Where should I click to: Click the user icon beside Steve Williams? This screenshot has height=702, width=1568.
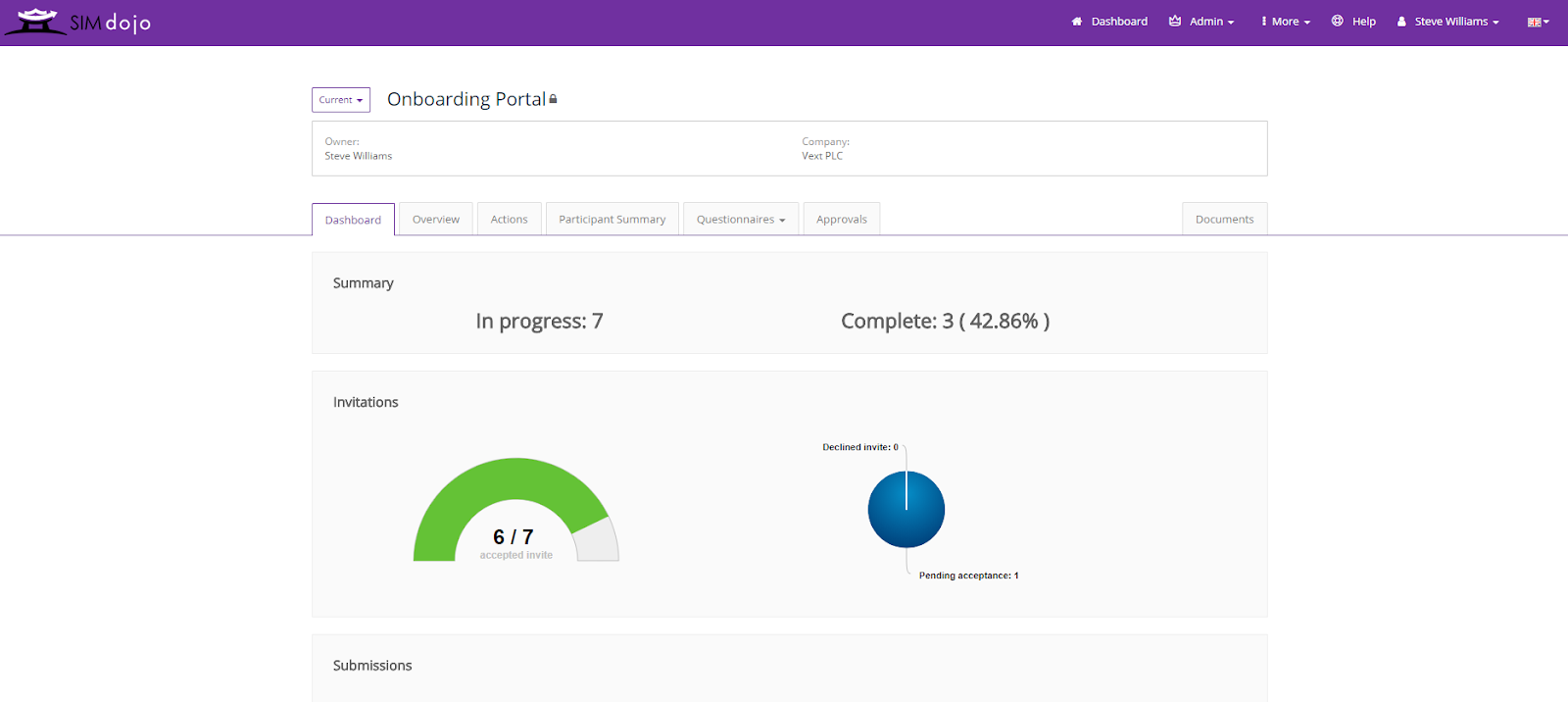(1401, 22)
